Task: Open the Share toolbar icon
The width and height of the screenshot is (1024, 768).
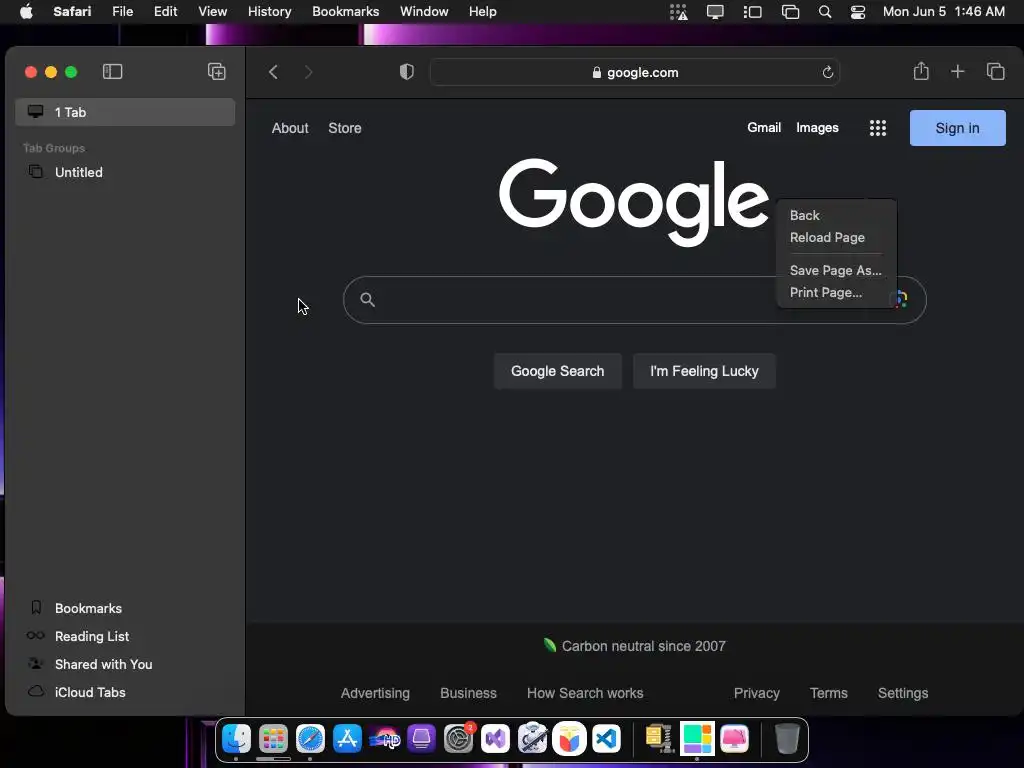Action: click(x=921, y=71)
